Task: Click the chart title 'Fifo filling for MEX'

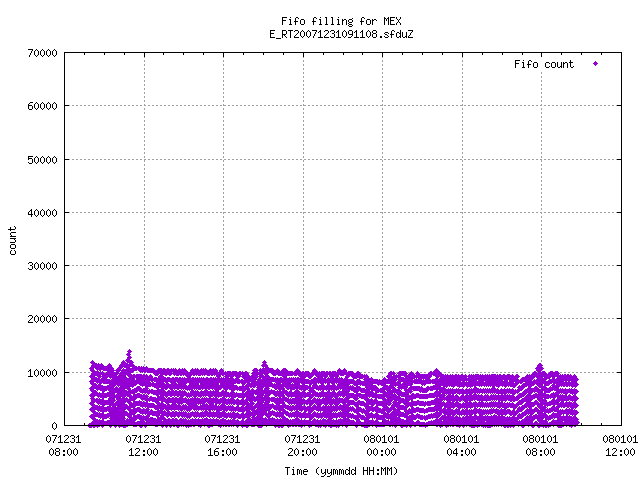Action: (x=341, y=21)
